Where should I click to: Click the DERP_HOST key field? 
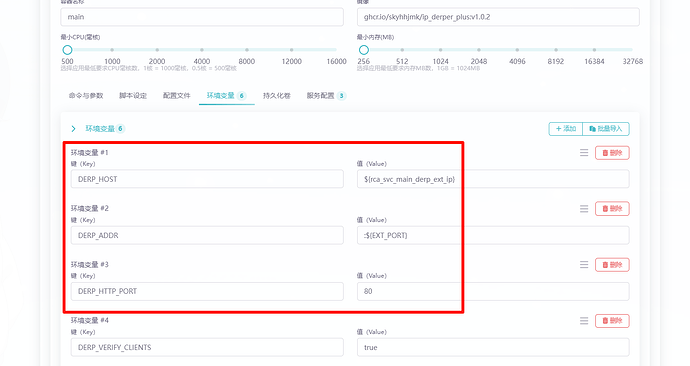207,179
